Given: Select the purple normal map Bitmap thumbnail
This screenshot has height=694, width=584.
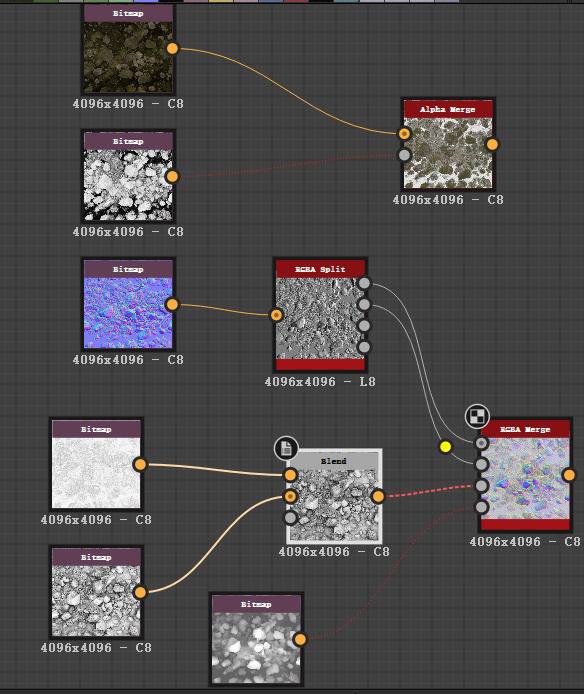Looking at the screenshot, I should coord(128,313).
